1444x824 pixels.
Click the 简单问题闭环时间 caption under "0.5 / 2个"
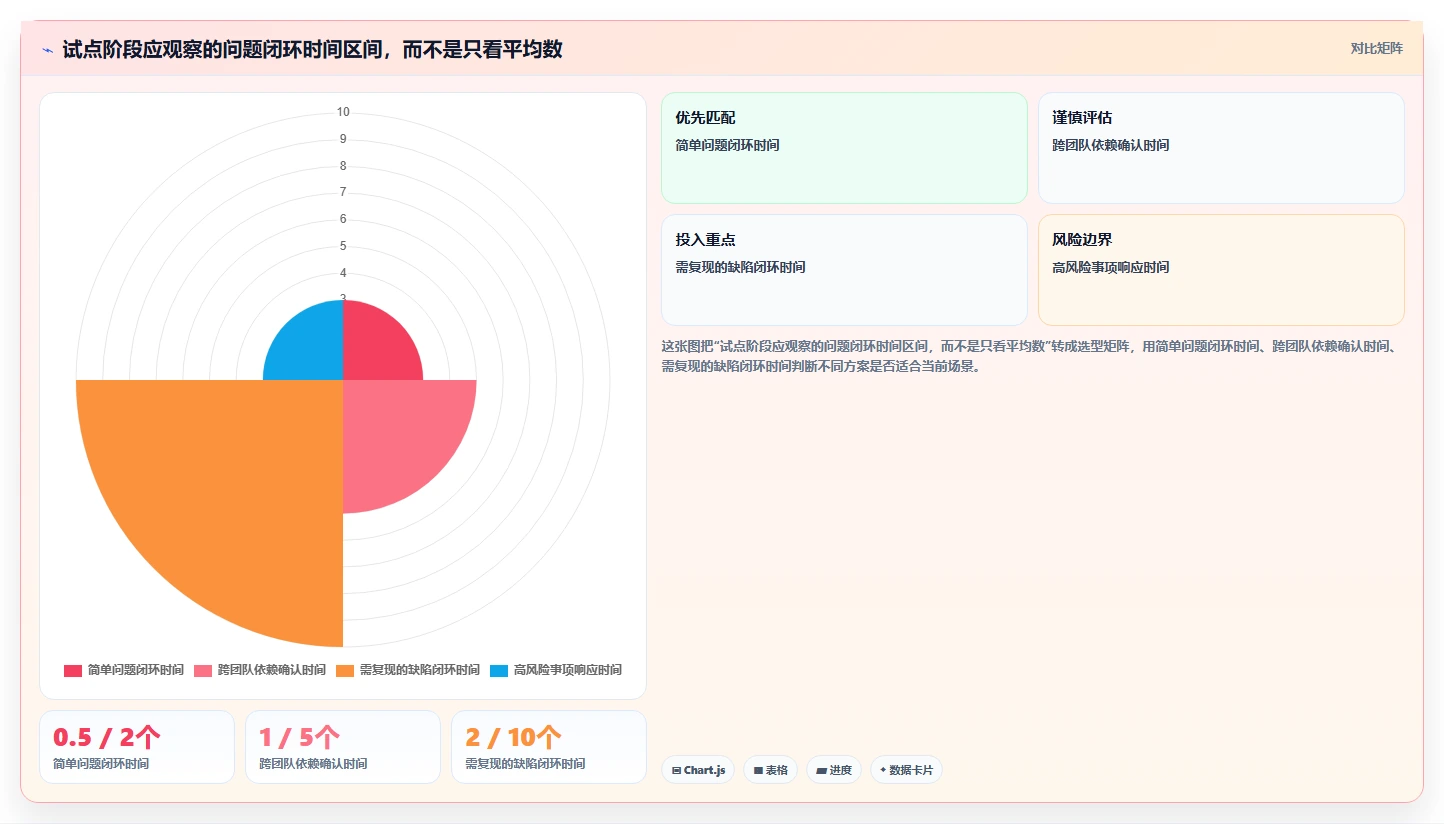101,764
